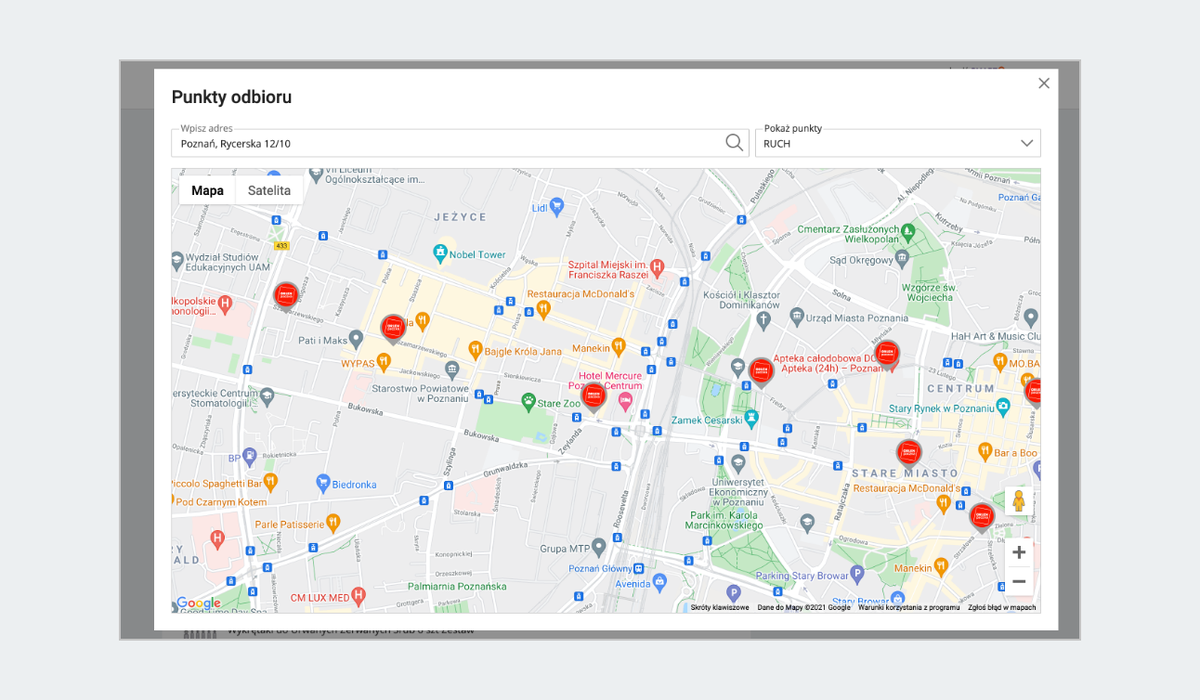Open the Skróty klawiszowe link
The image size is (1200, 700).
720,607
